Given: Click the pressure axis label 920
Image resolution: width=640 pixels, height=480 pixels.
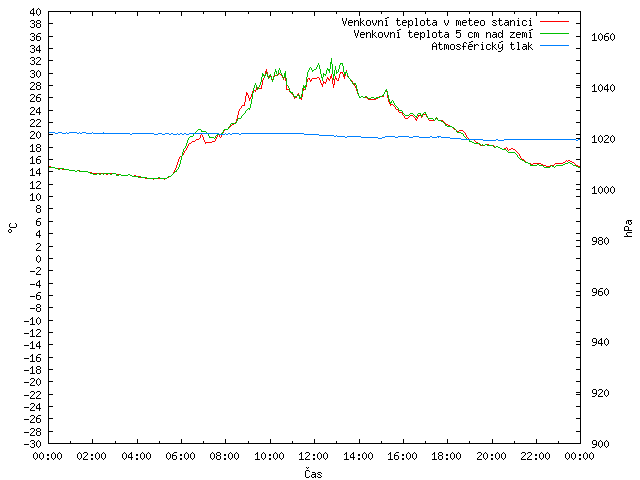Looking at the screenshot, I should tap(600, 393).
